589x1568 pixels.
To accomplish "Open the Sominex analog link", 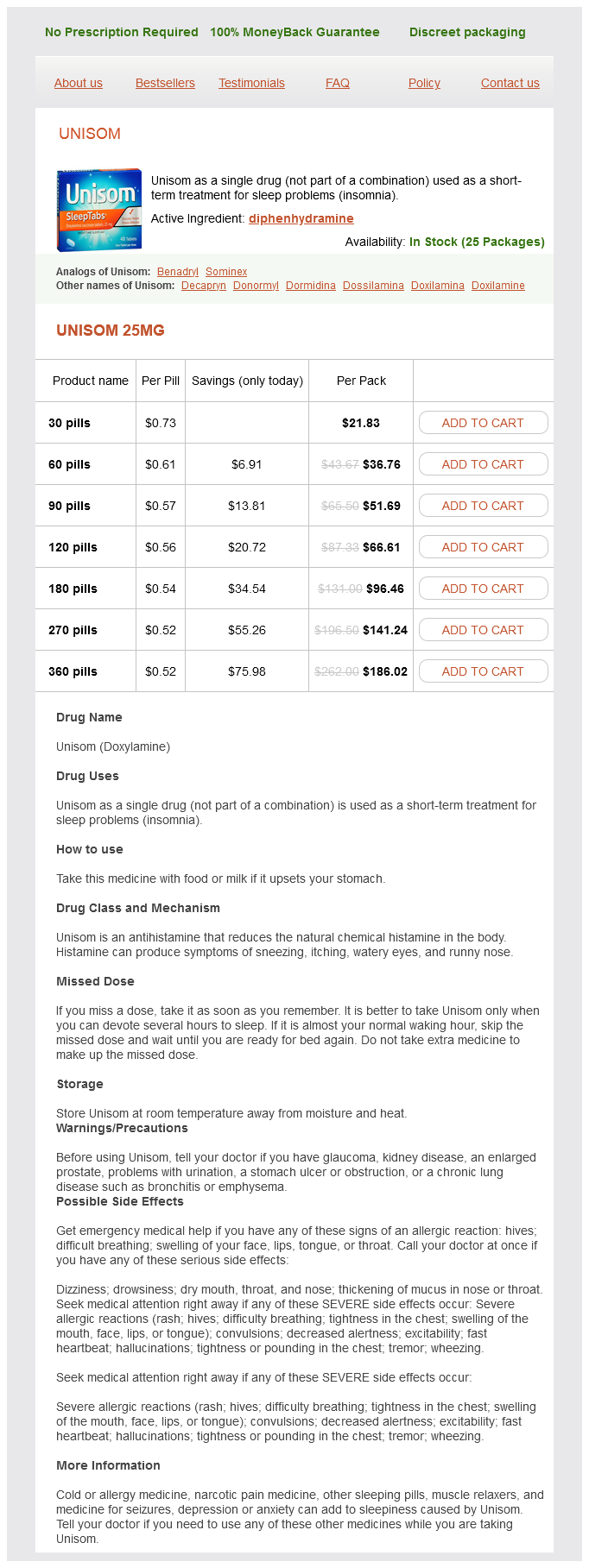I will click(x=226, y=272).
